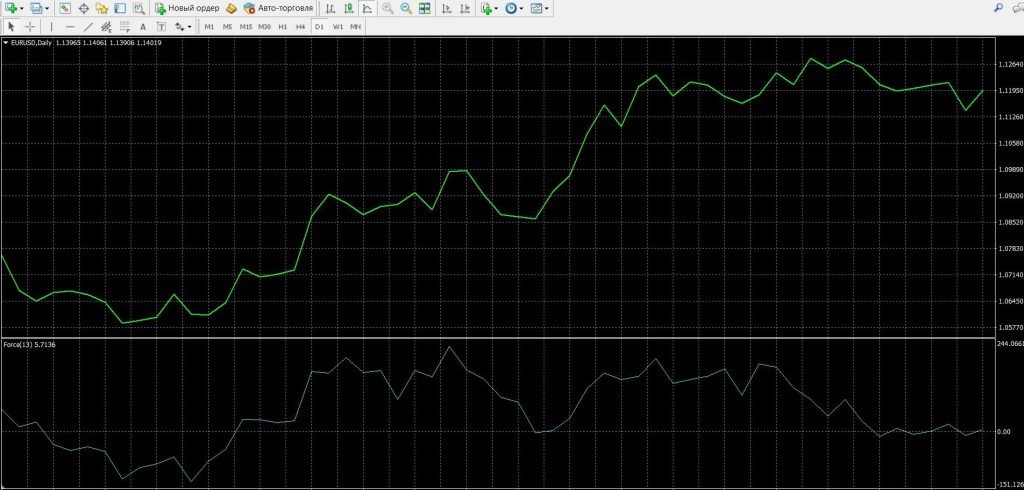Zoom in on the chart
The height and width of the screenshot is (490, 1024).
(388, 8)
